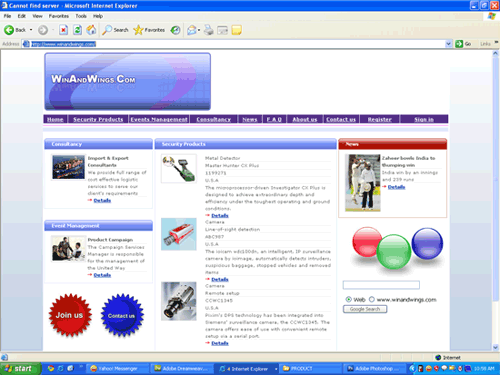Click the green Go arrow button
The width and height of the screenshot is (500, 375).
click(x=459, y=44)
